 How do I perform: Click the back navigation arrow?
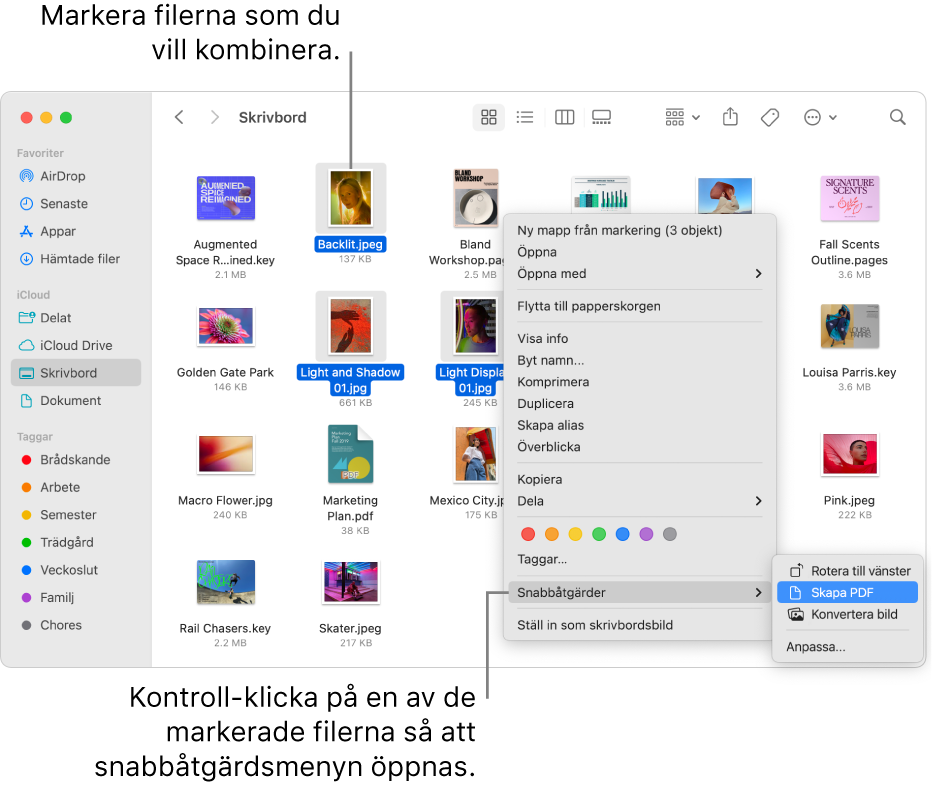[178, 117]
